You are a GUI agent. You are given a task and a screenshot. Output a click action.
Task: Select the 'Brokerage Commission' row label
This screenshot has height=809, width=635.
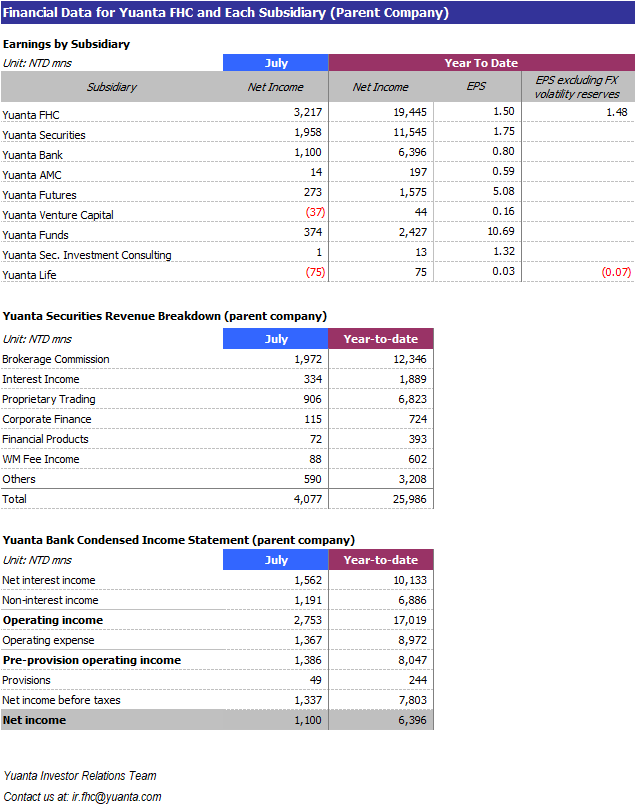point(56,359)
